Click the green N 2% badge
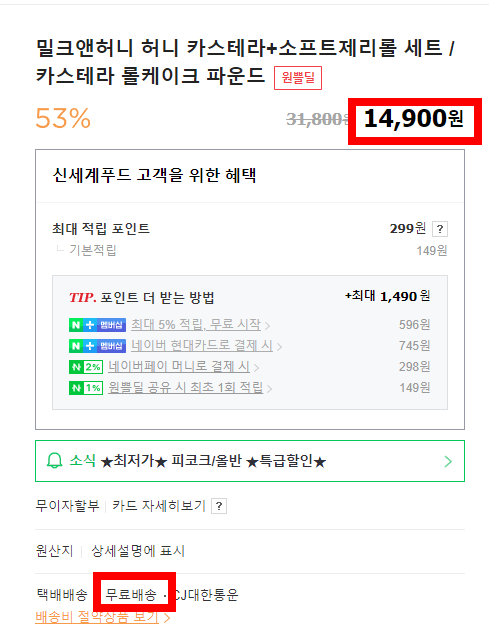489x642 pixels. pyautogui.click(x=86, y=367)
